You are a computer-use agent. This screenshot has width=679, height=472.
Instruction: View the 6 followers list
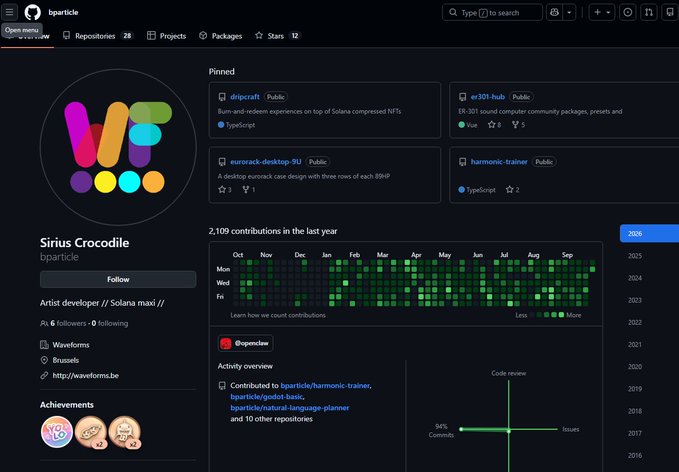[68, 323]
